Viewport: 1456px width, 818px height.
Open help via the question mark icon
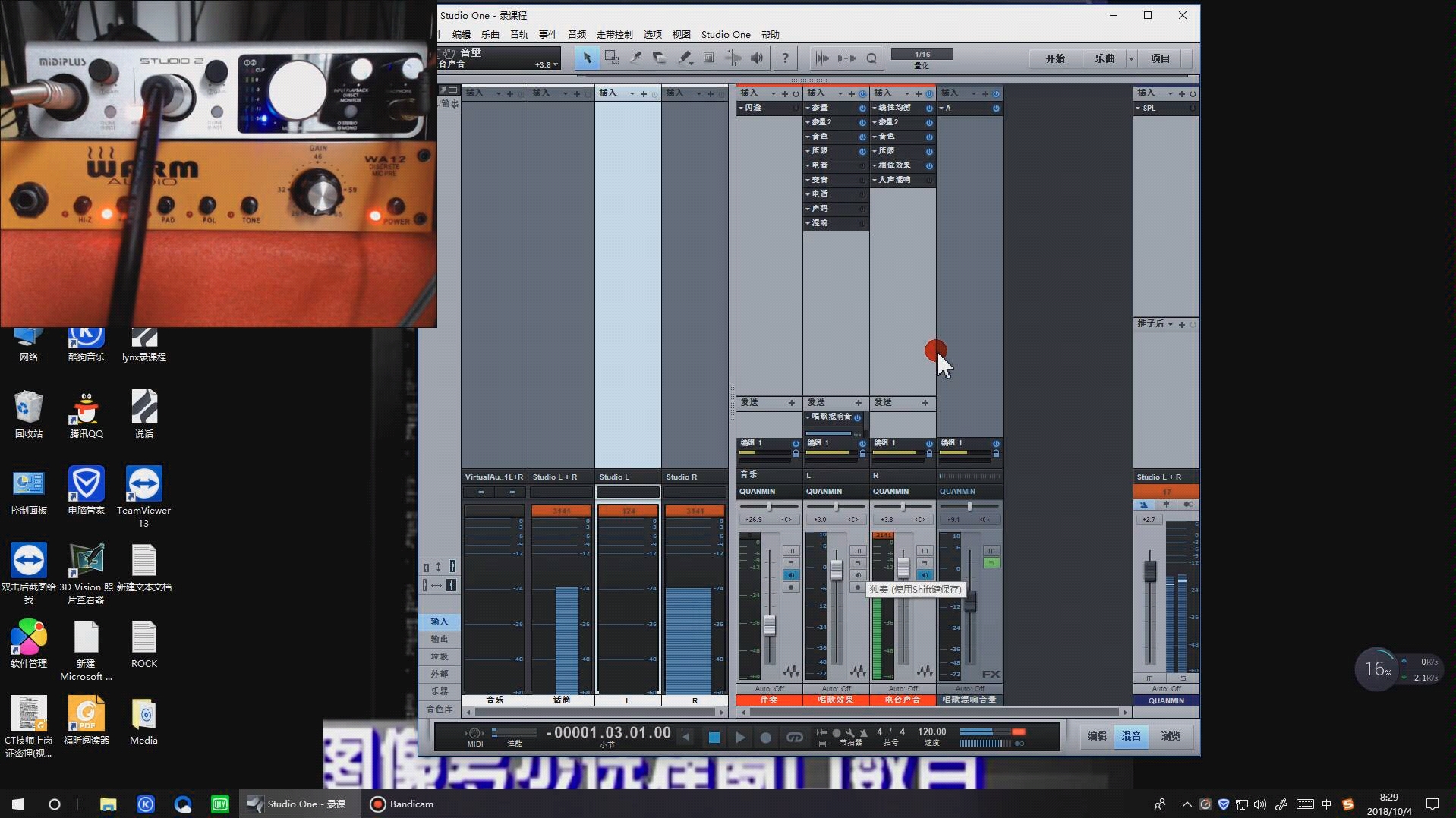pos(786,58)
